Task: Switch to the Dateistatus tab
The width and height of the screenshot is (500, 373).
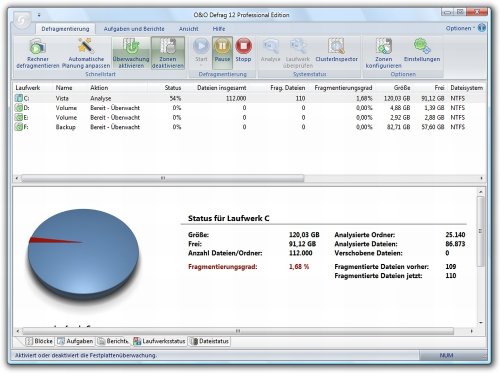Action: click(209, 341)
